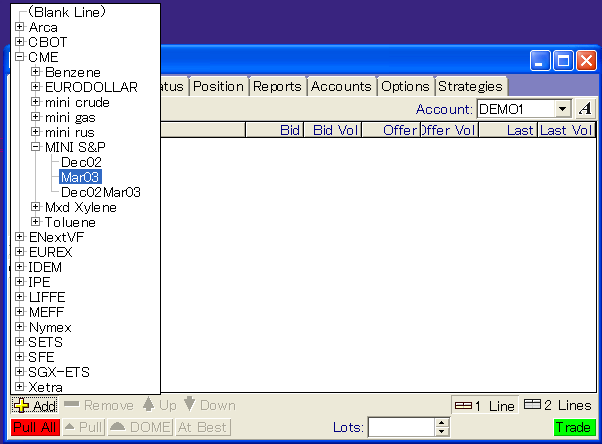The height and width of the screenshot is (444, 602).
Task: Expand the SETS exchange node
Action: coord(20,342)
